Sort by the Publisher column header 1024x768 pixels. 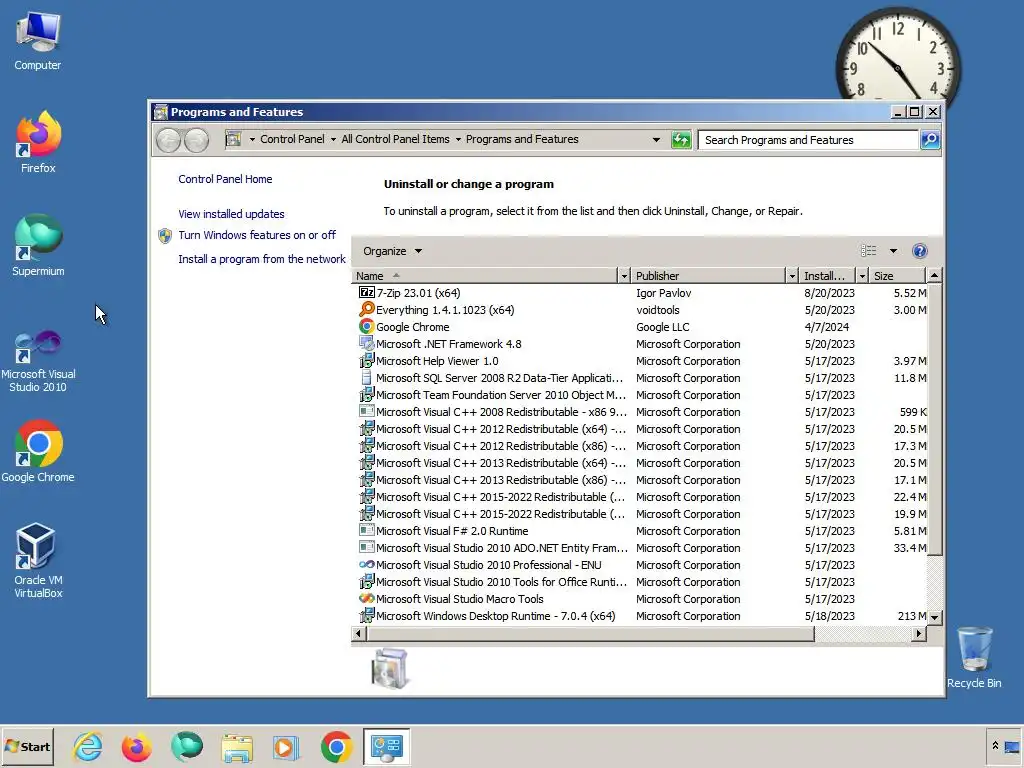click(x=709, y=276)
